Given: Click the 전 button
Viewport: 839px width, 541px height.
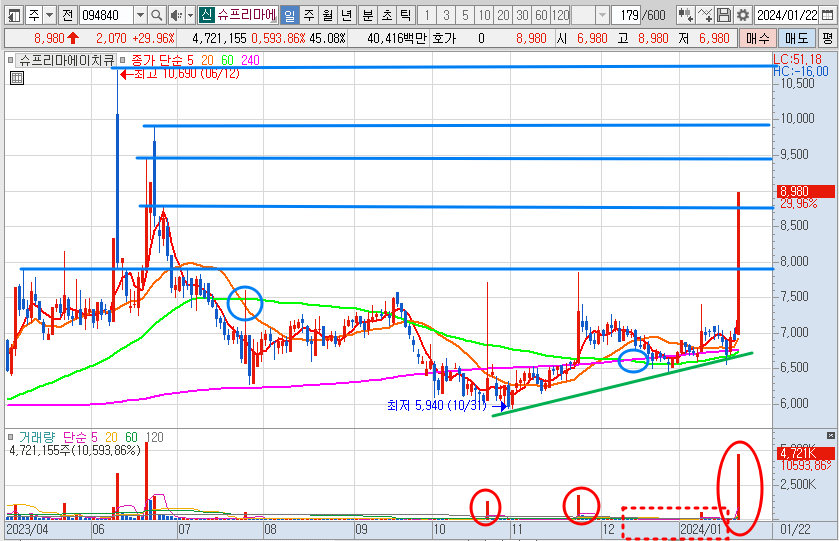Looking at the screenshot, I should tap(67, 15).
